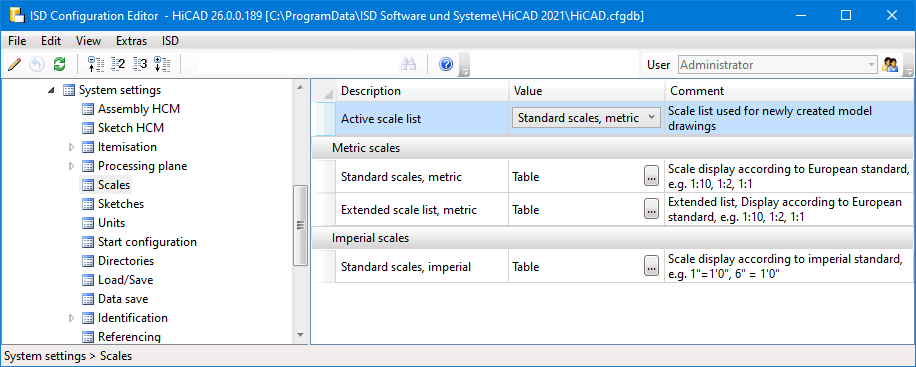Viewport: 916px width, 367px height.
Task: Click the binoculars search icon
Action: pyautogui.click(x=408, y=64)
